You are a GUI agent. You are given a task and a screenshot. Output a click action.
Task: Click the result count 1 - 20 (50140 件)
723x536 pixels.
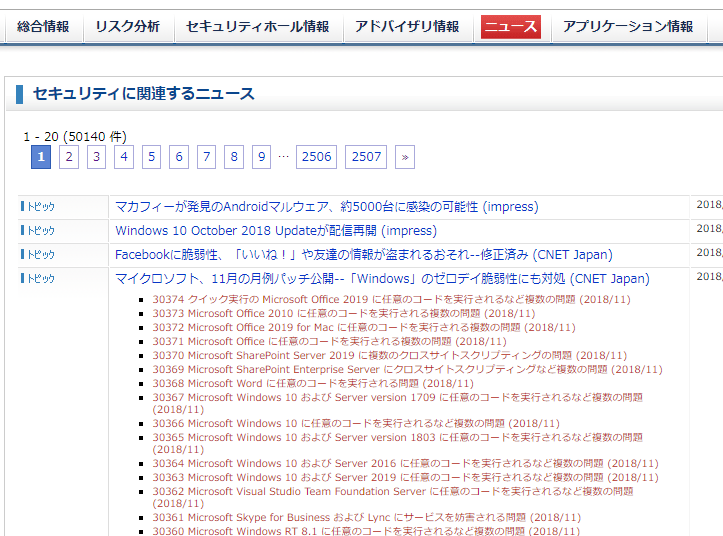75,137
